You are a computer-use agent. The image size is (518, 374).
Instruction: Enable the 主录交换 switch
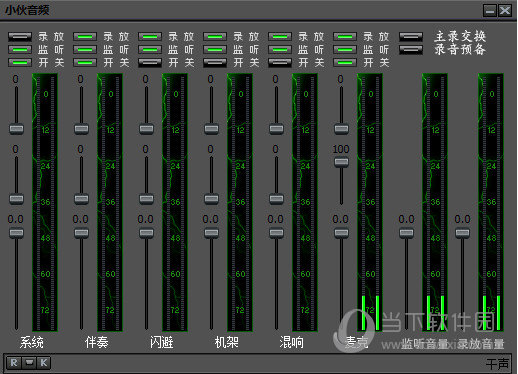coord(411,36)
